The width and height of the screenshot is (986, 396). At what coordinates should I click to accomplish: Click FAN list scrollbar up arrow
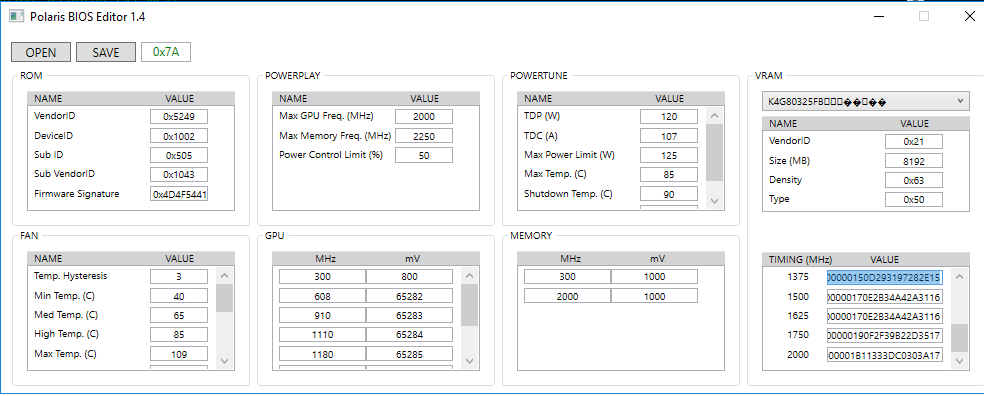pos(224,276)
